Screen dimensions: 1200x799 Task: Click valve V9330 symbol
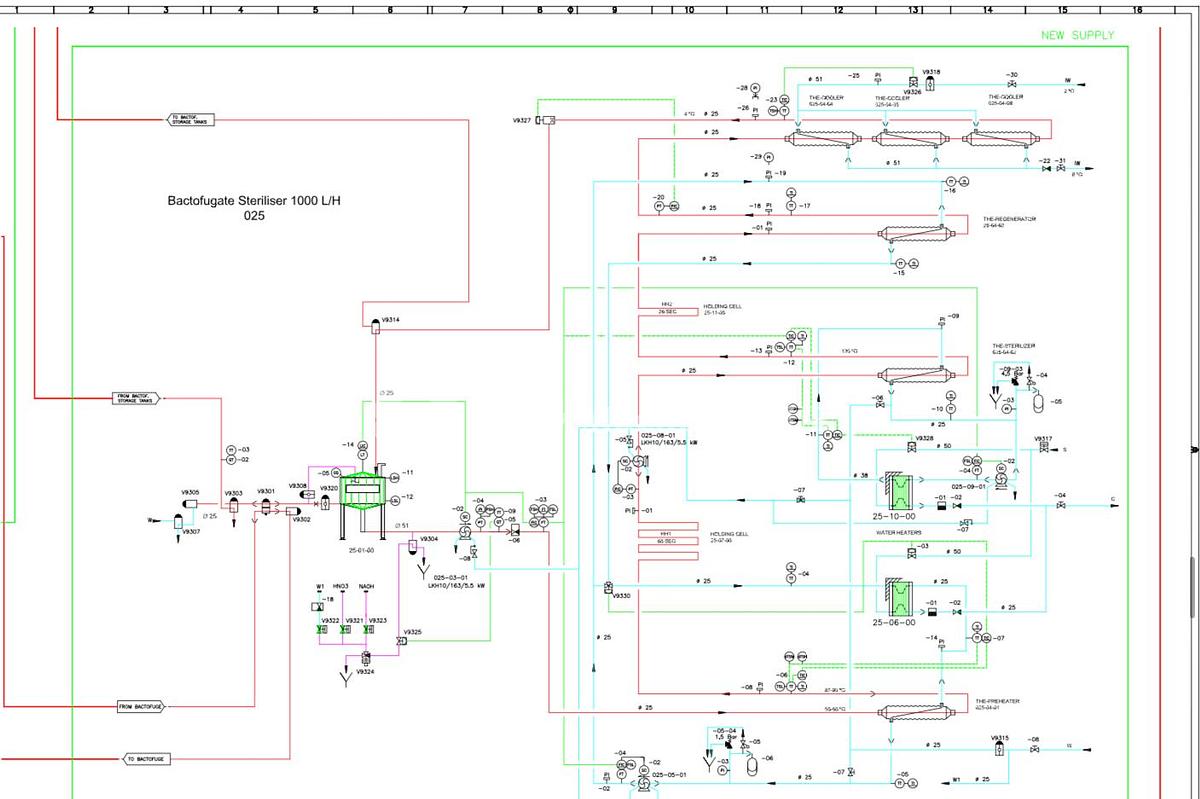click(608, 586)
